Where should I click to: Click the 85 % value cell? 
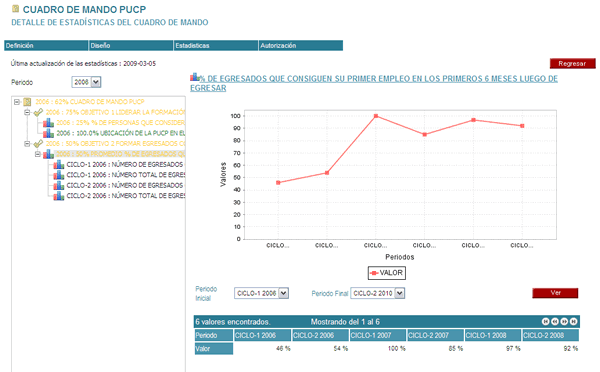435,349
